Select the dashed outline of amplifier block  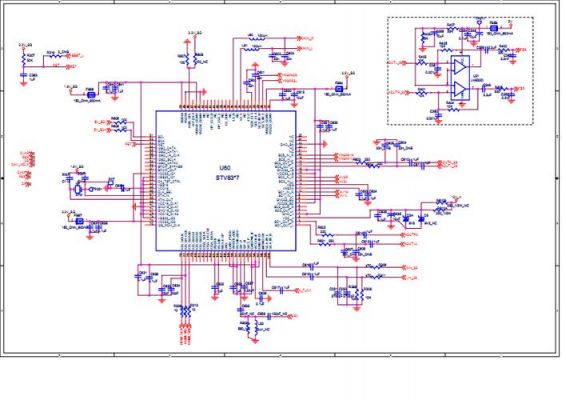pos(460,71)
